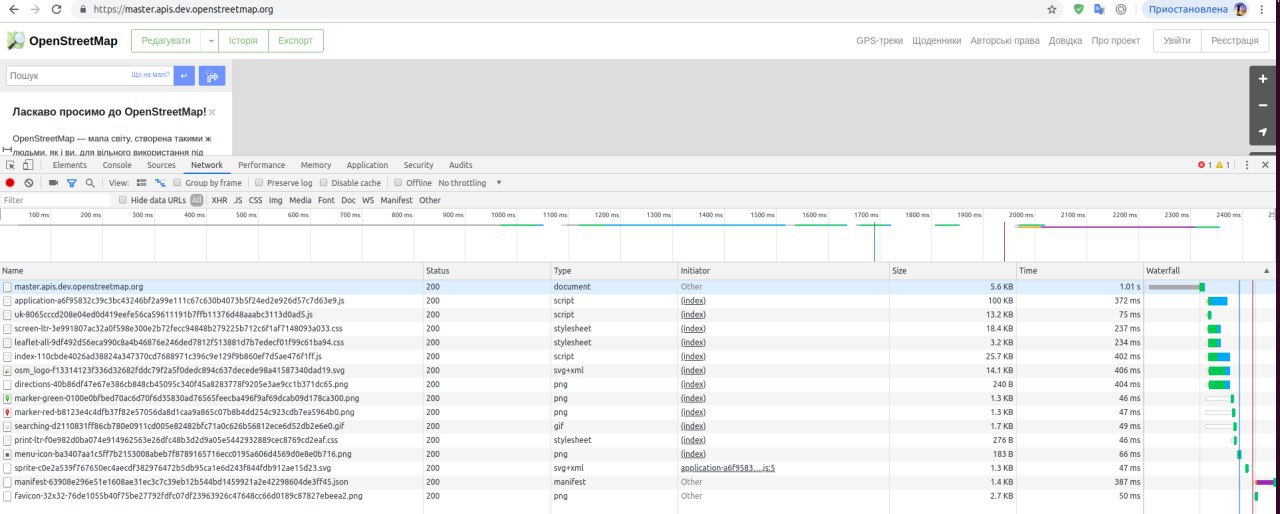Close the DevTools panel
The height and width of the screenshot is (514, 1280).
click(x=1266, y=165)
